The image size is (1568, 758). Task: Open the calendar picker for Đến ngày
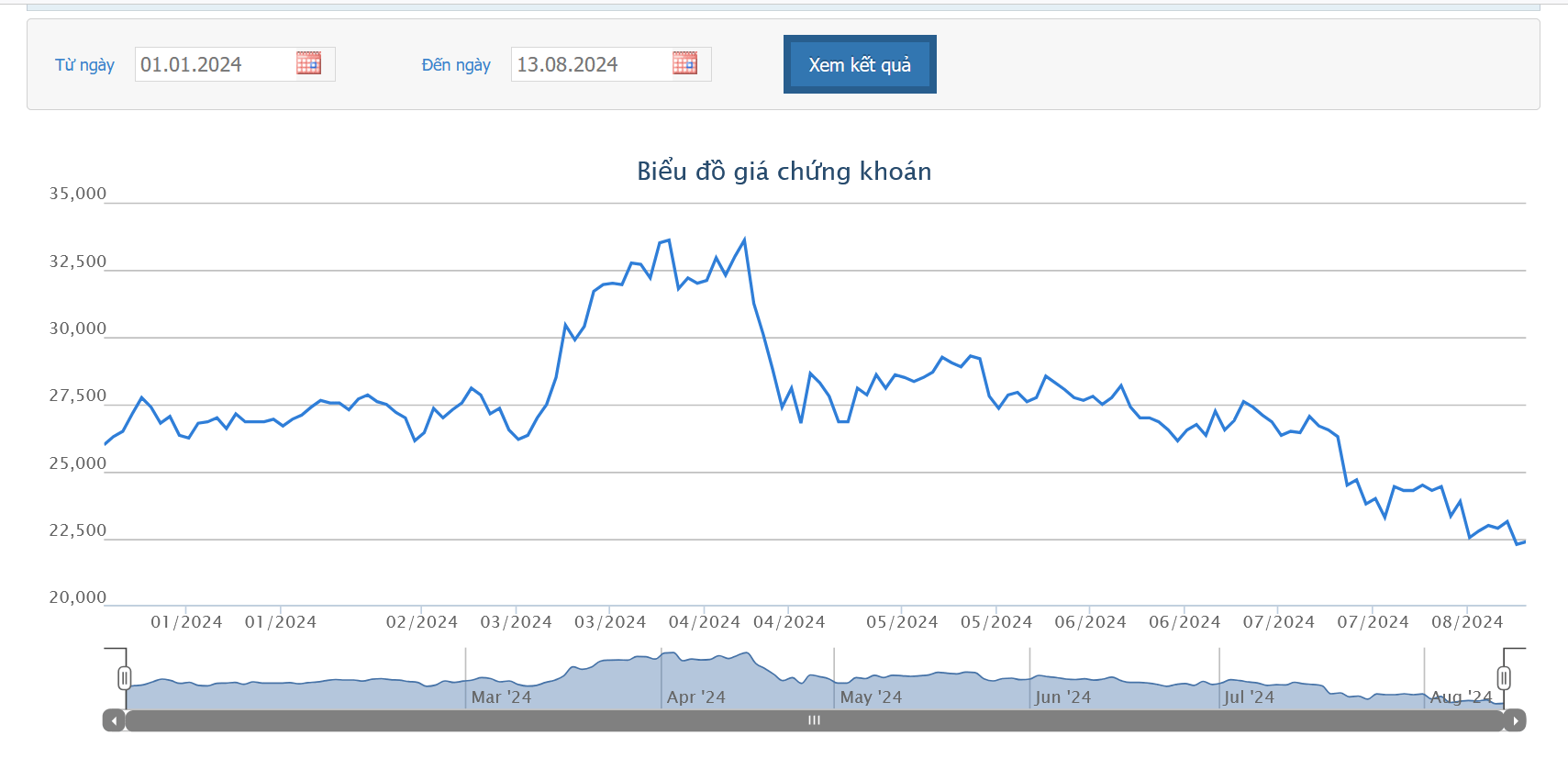click(x=684, y=63)
